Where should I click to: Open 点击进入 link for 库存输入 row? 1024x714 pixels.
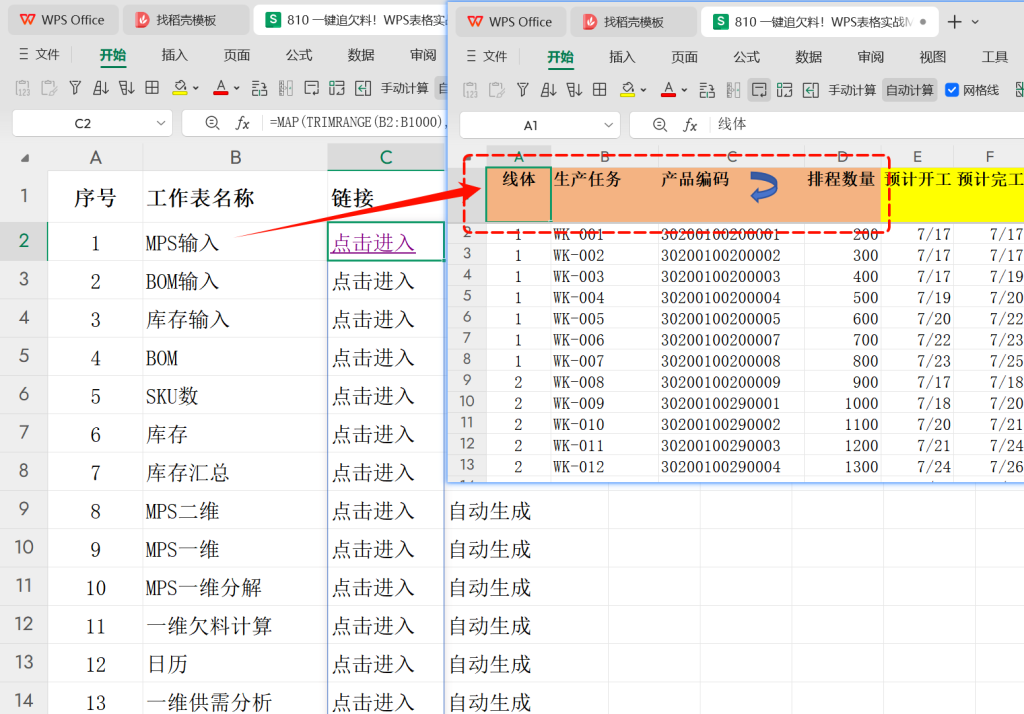373,319
